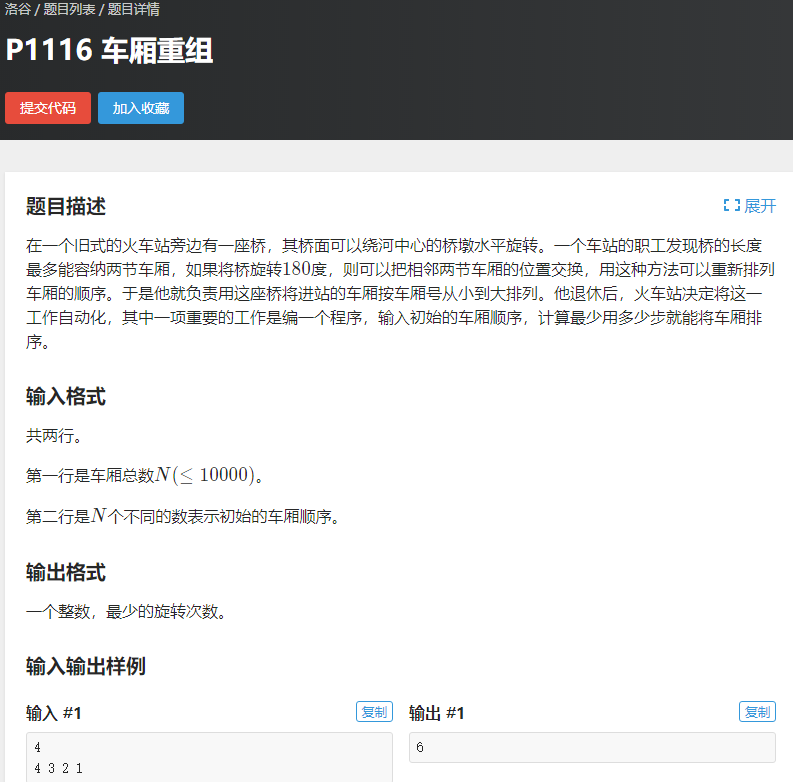The image size is (793, 782).
Task: Click the 输出格式 heading
Action: click(66, 572)
